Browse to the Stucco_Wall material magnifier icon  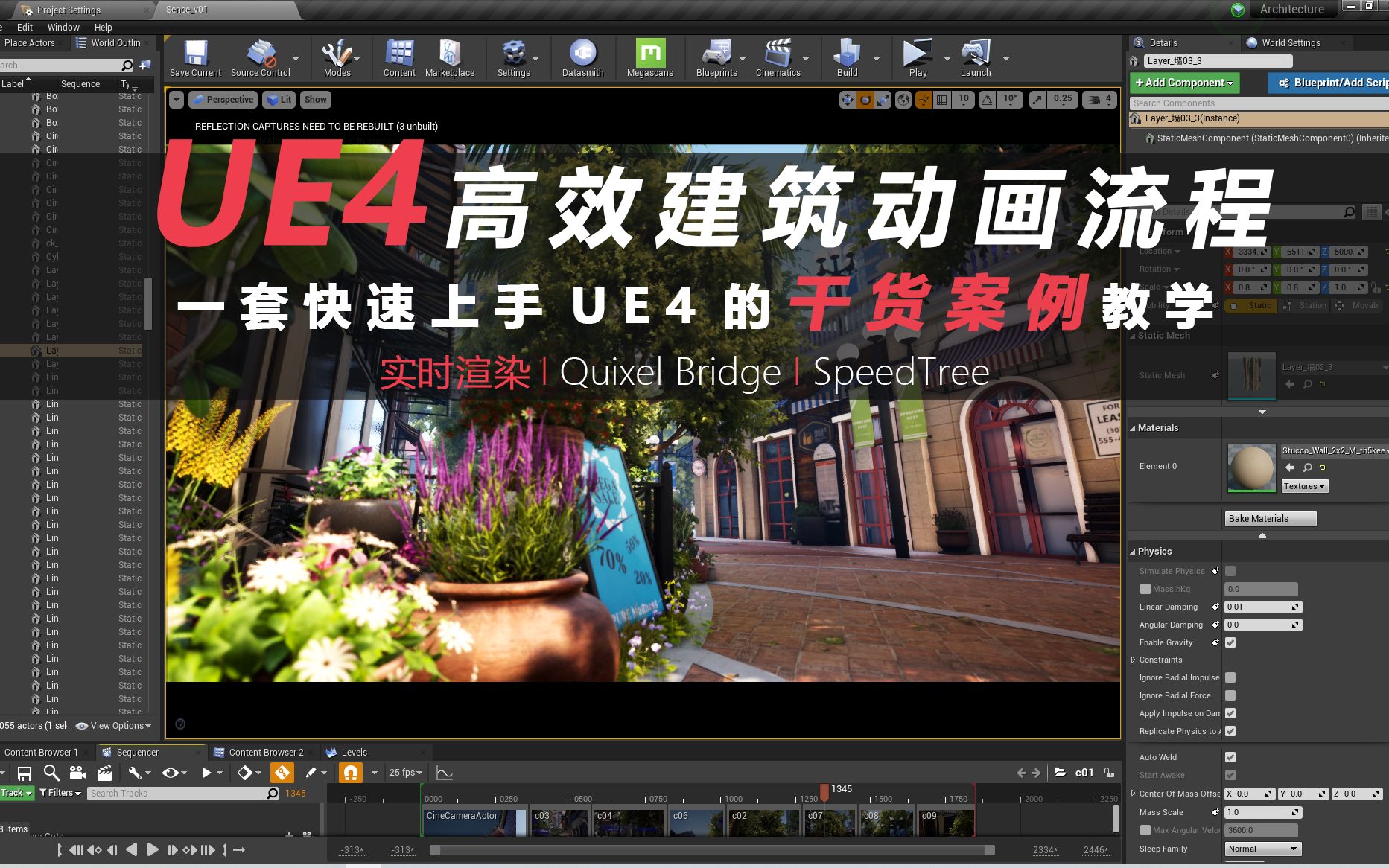pyautogui.click(x=1308, y=467)
